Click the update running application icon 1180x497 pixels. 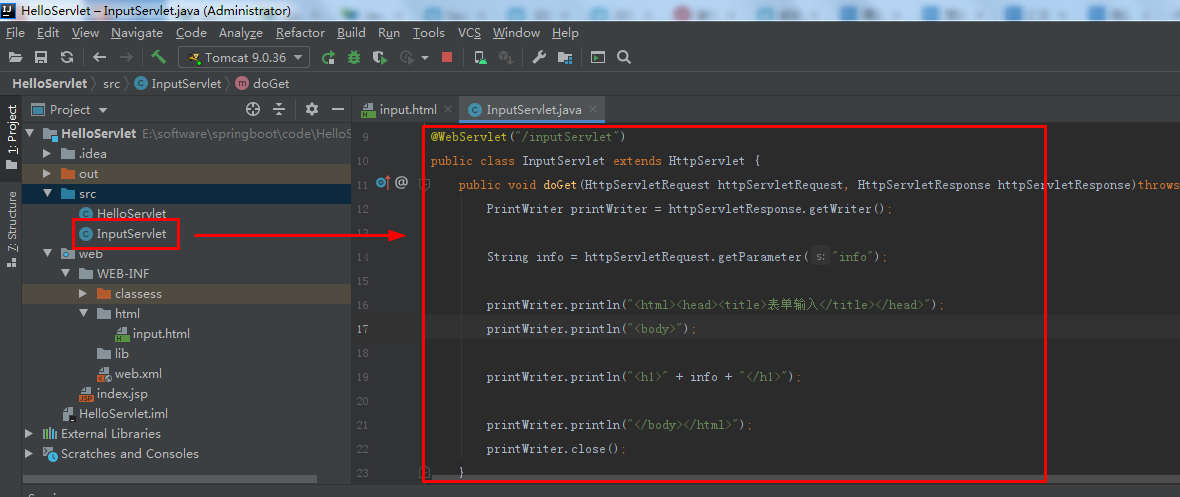(479, 57)
